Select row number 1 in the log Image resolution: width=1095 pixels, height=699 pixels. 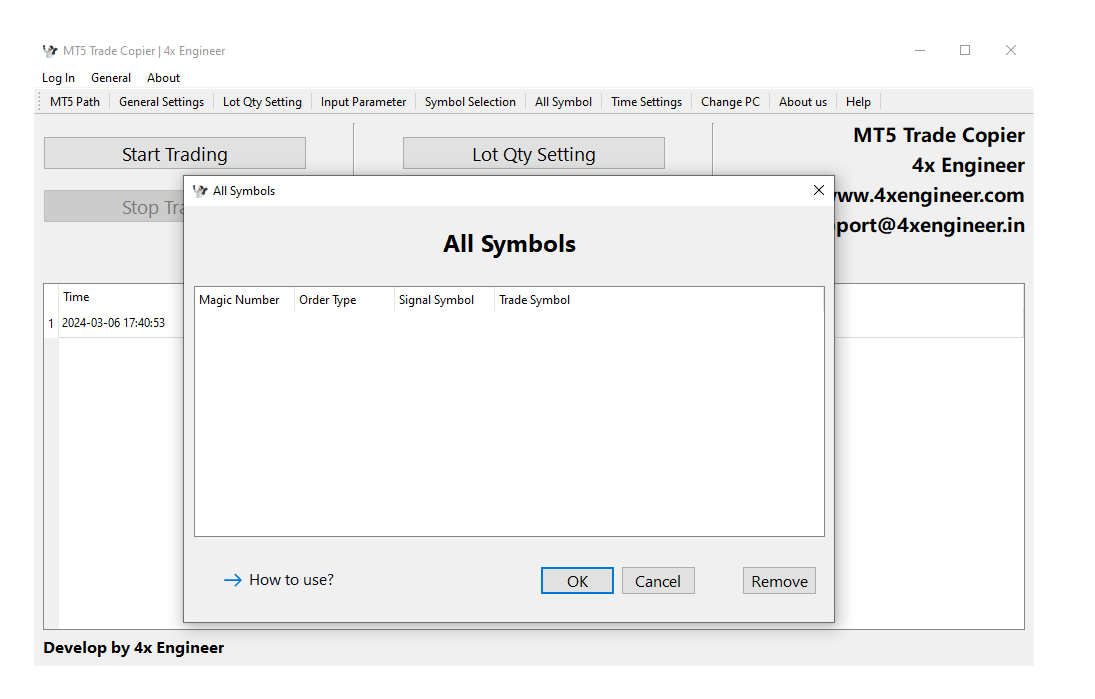click(51, 323)
